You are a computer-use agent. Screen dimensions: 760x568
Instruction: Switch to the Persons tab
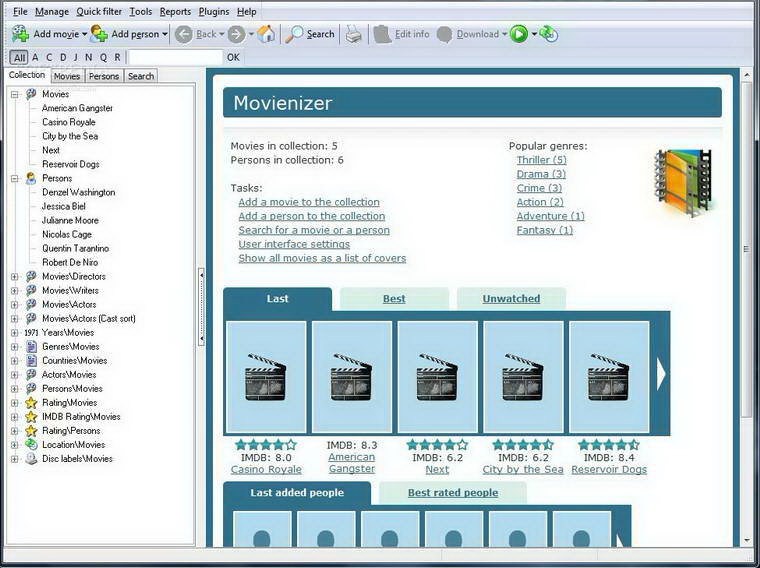point(104,76)
